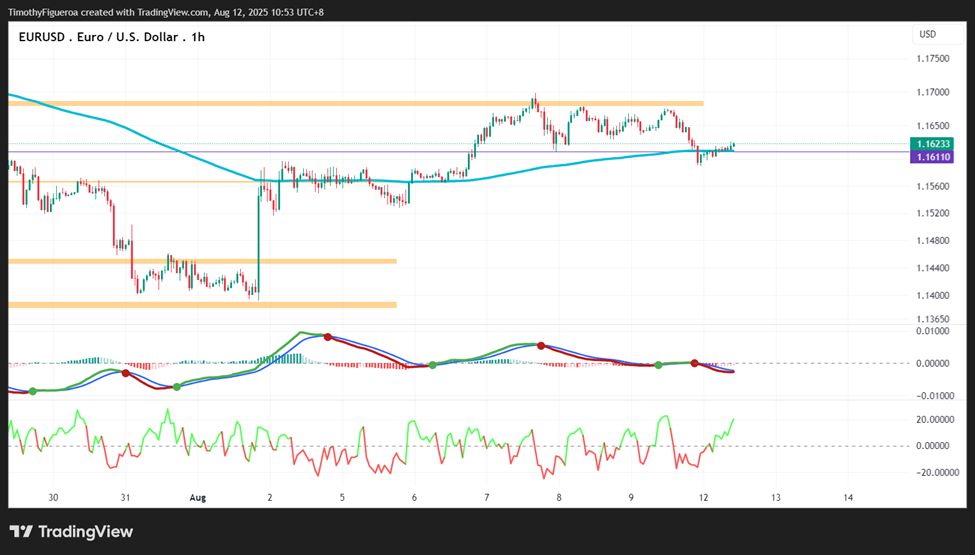The width and height of the screenshot is (975, 555).
Task: Click the last red MACD crossover dot before 12
Action: click(x=695, y=363)
